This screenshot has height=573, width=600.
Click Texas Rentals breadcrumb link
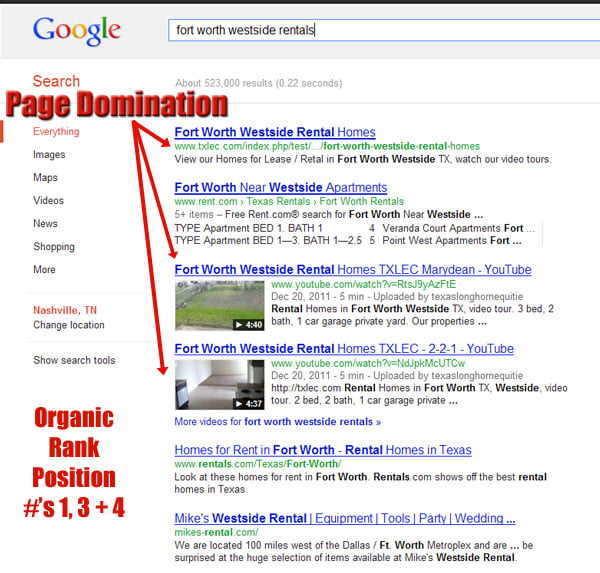278,201
